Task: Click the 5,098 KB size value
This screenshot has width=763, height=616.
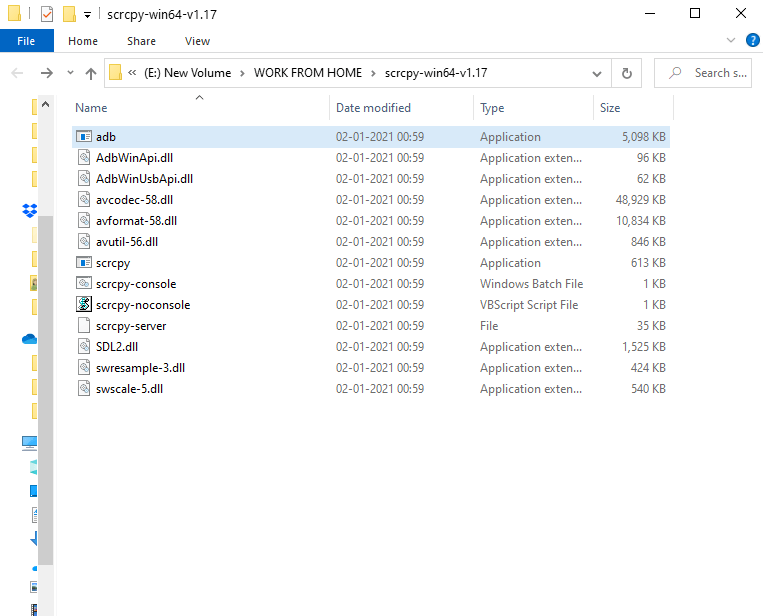Action: coord(644,137)
